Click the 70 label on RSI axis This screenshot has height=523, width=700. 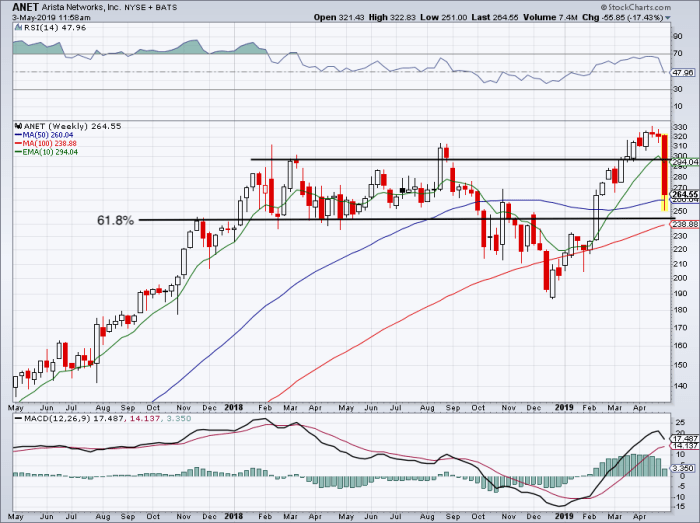coord(678,54)
